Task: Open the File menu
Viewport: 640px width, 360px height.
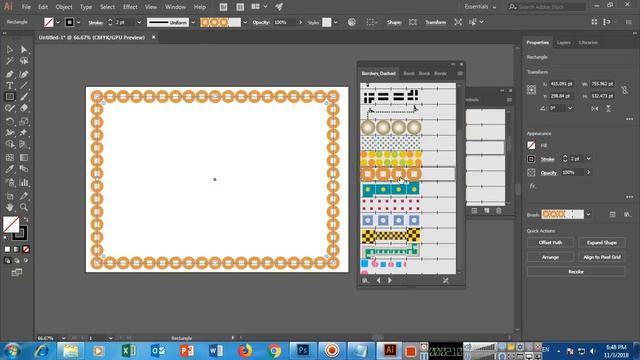Action: 26,7
